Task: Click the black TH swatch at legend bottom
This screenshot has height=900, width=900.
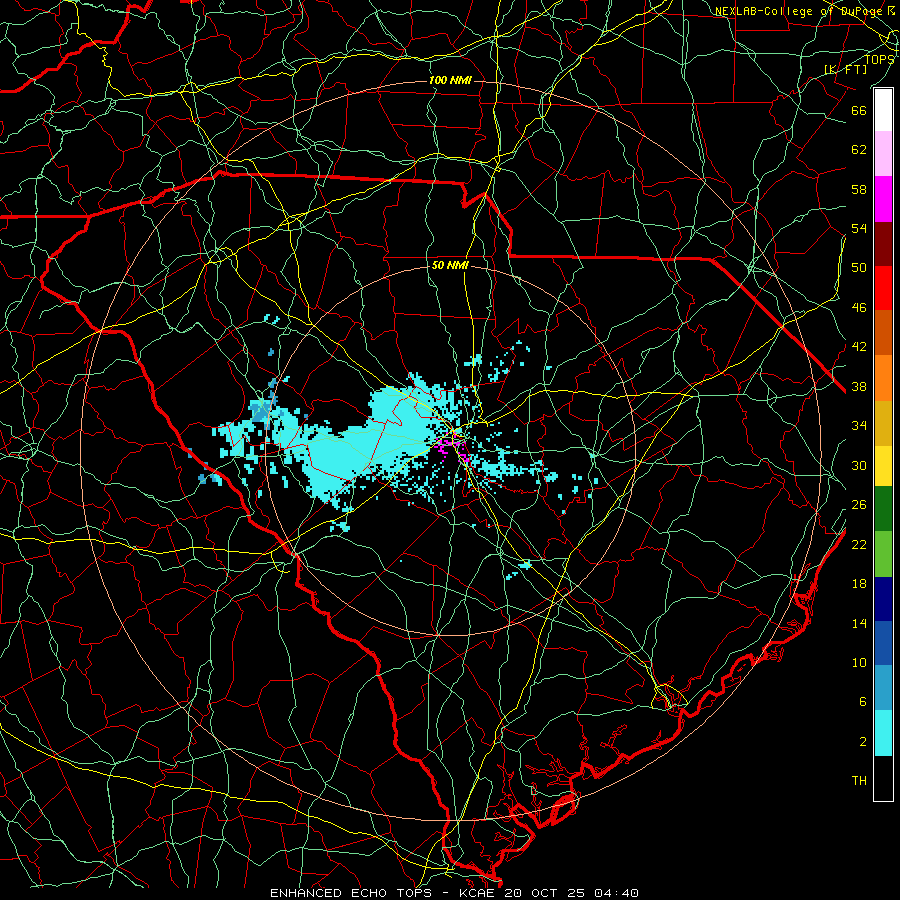Action: pyautogui.click(x=883, y=778)
